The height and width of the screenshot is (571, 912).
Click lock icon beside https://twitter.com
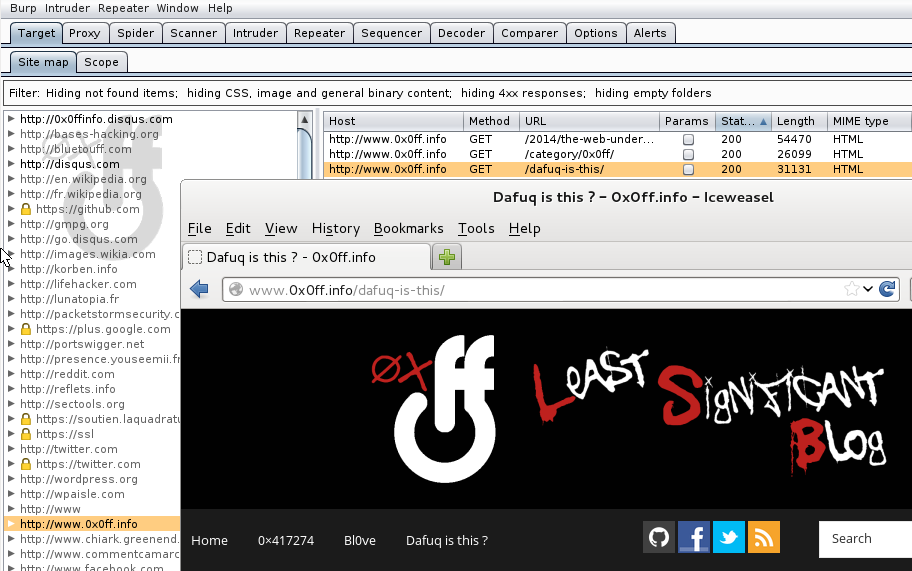coord(26,464)
